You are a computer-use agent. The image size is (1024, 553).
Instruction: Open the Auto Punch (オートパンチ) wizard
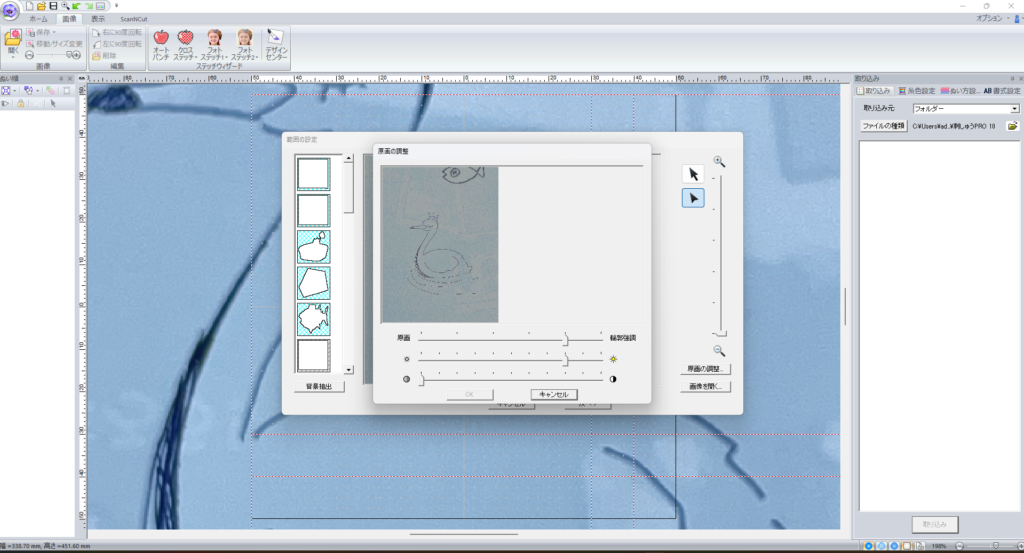(161, 46)
